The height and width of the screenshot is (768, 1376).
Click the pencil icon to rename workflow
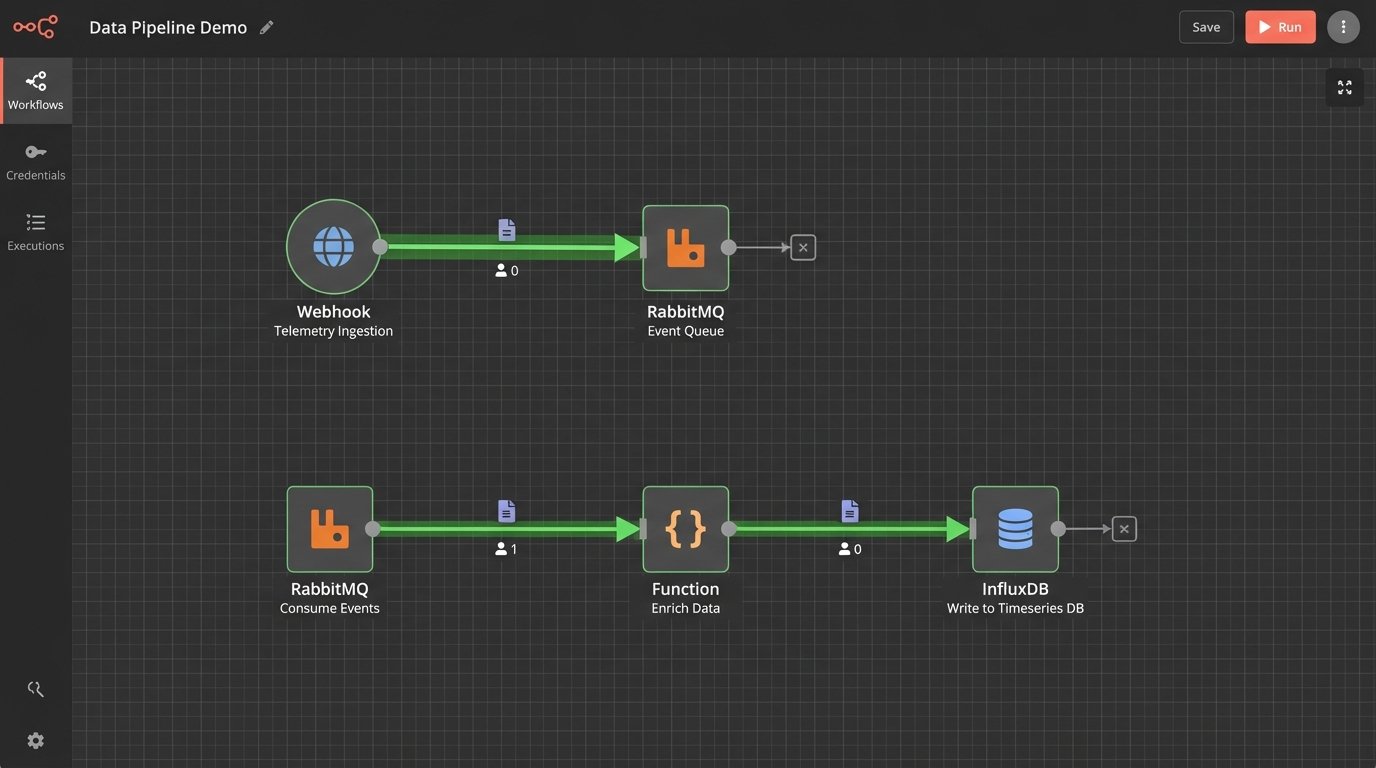point(266,28)
